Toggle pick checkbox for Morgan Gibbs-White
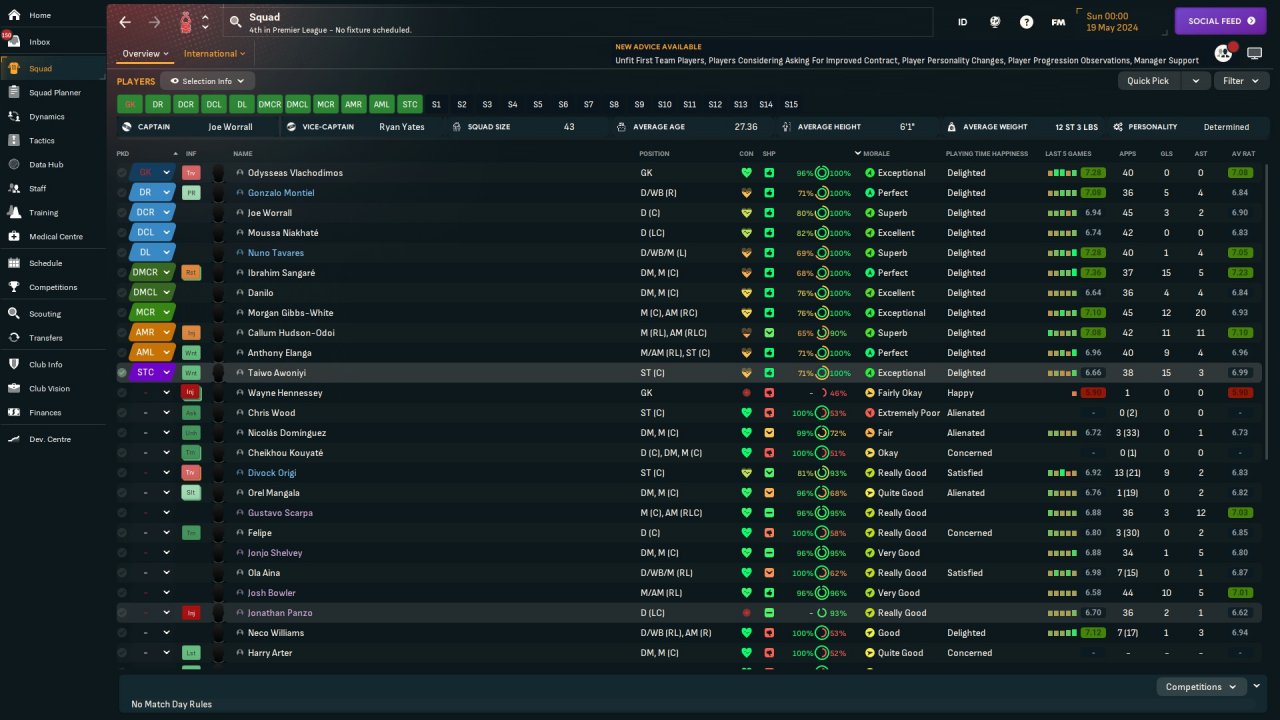1280x720 pixels. [x=122, y=313]
